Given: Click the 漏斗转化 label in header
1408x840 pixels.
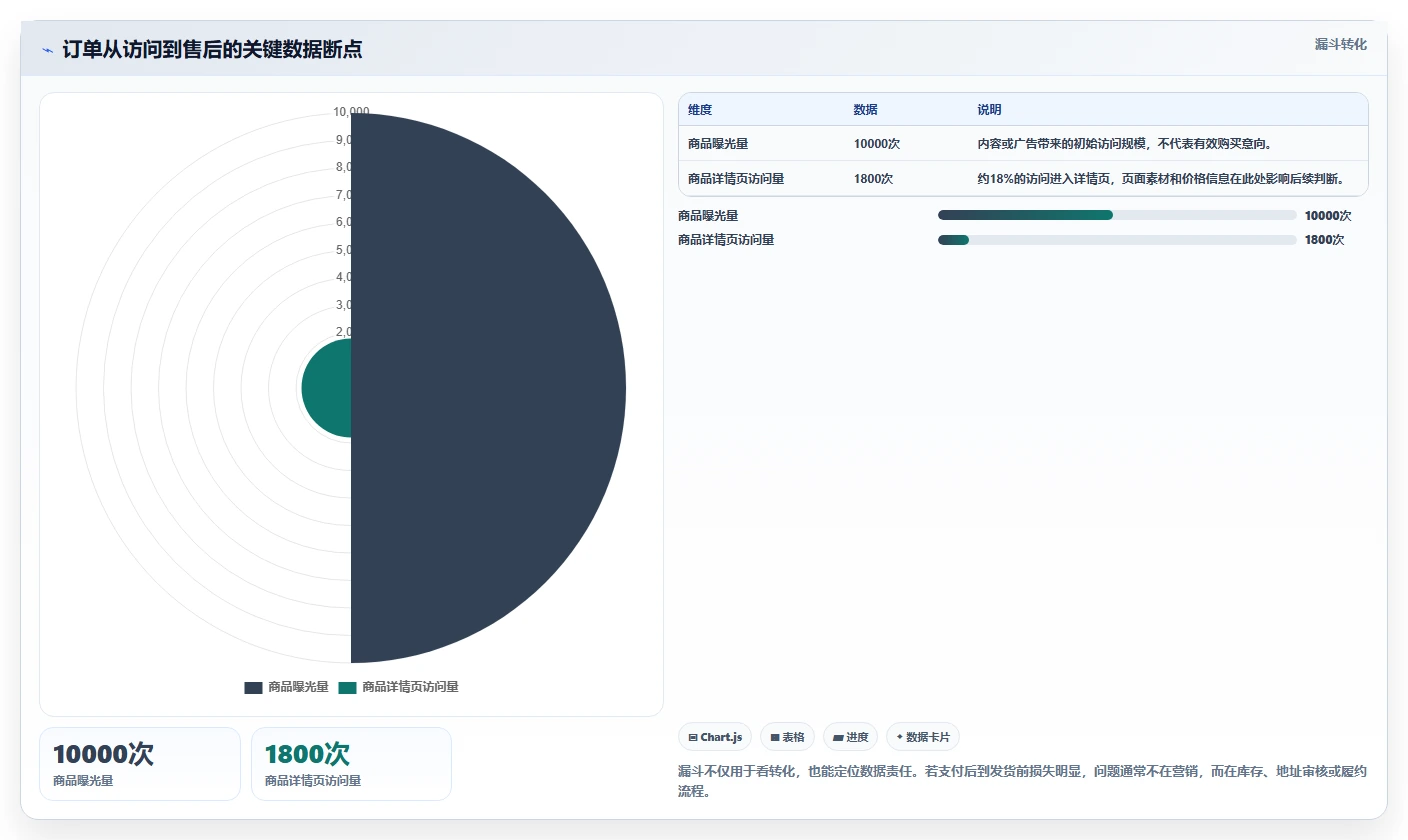Looking at the screenshot, I should 1340,45.
